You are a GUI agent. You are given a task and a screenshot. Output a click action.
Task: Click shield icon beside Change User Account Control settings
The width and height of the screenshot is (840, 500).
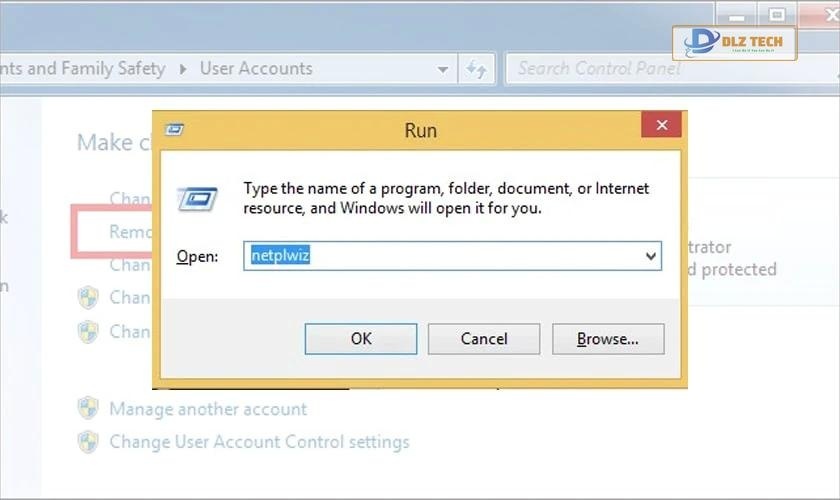(x=89, y=441)
